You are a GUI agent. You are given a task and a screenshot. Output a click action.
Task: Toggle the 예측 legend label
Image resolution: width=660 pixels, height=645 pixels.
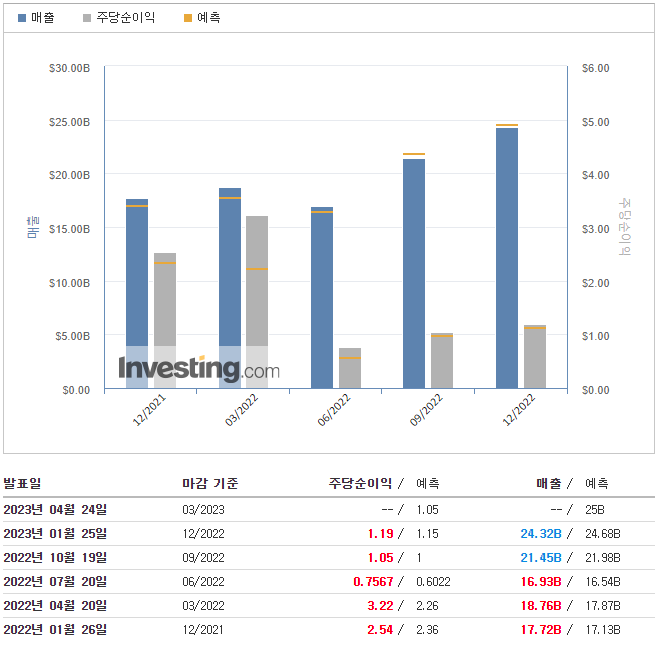point(209,18)
